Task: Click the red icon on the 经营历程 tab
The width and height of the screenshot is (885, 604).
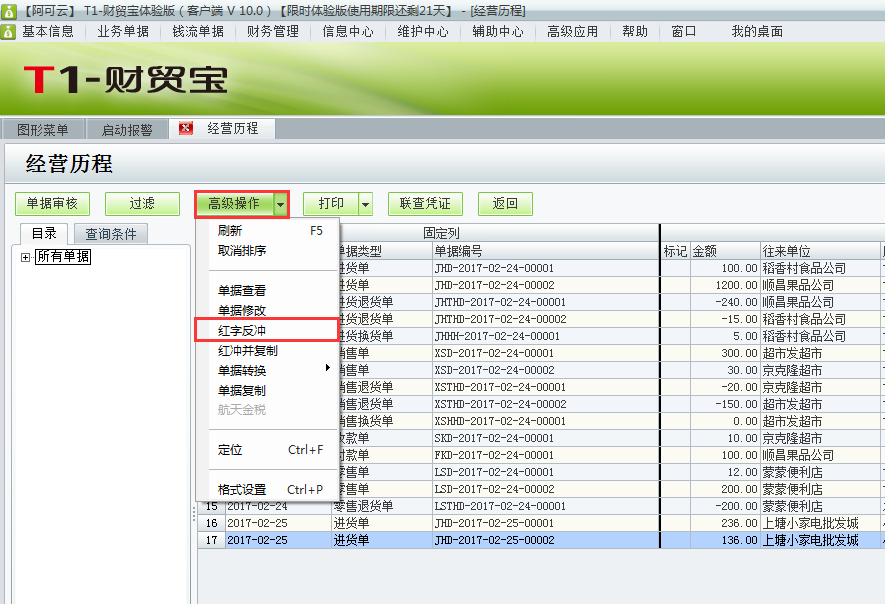Action: pos(184,128)
